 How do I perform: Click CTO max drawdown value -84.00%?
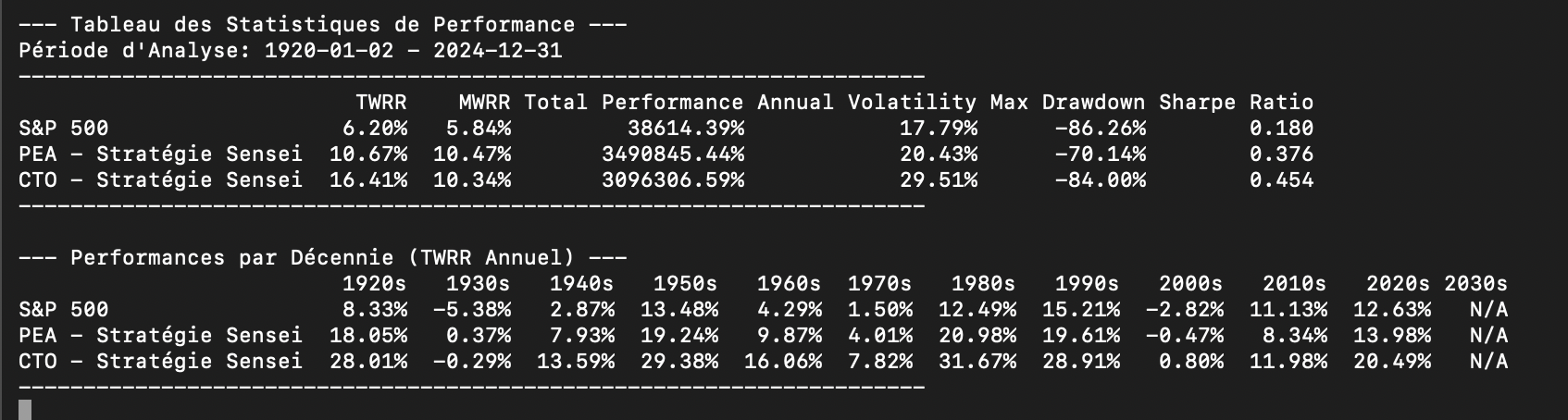tap(1100, 179)
